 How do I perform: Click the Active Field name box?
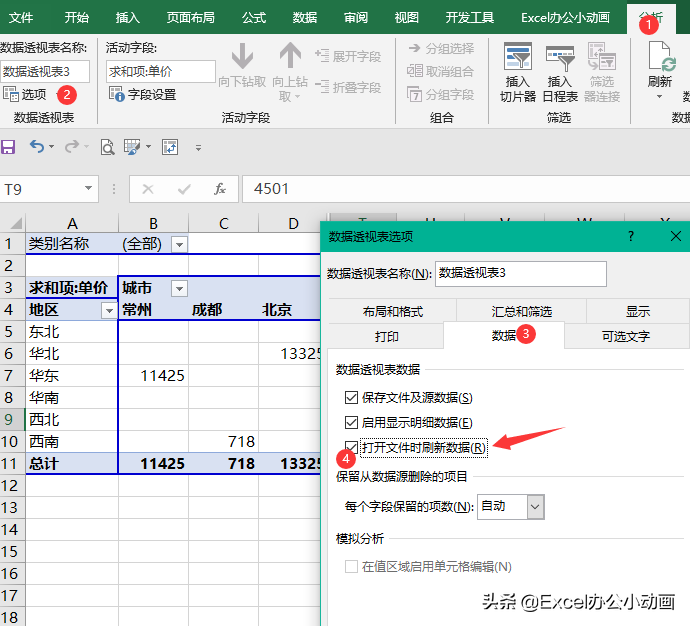pyautogui.click(x=161, y=71)
